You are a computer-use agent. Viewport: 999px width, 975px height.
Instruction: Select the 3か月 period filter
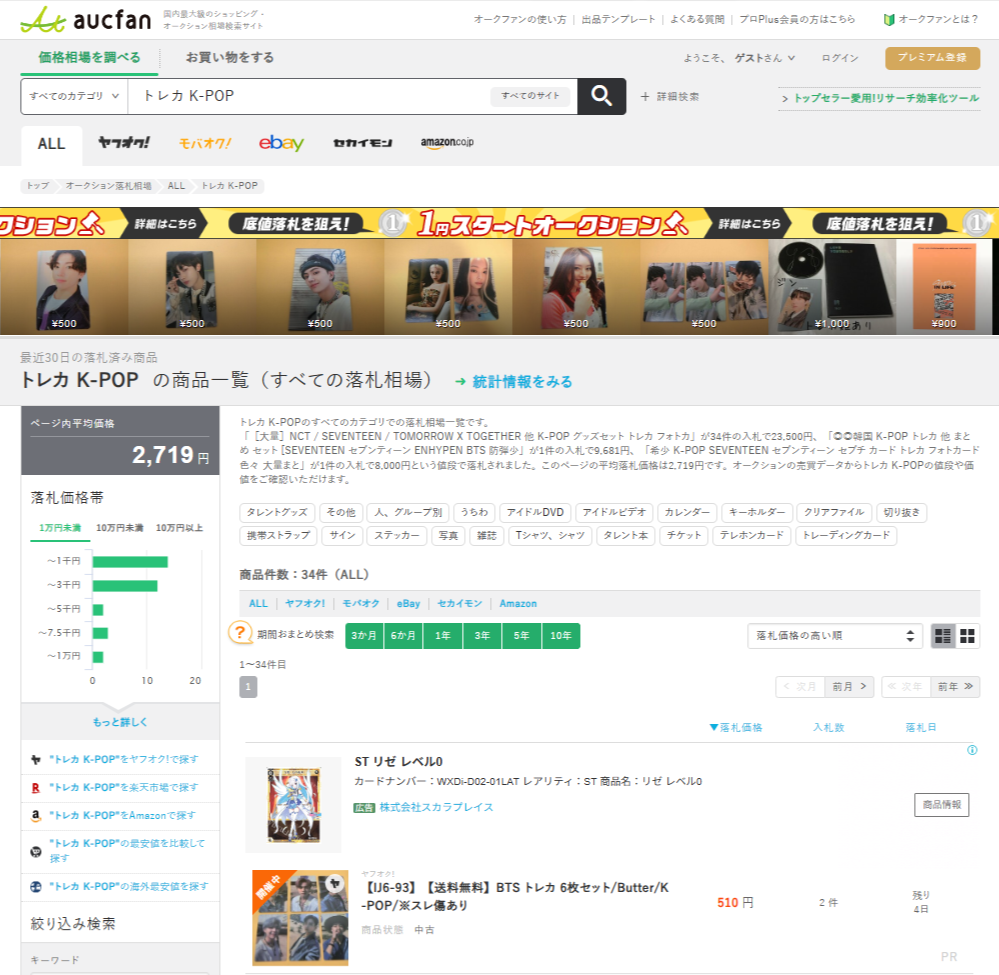pos(363,636)
